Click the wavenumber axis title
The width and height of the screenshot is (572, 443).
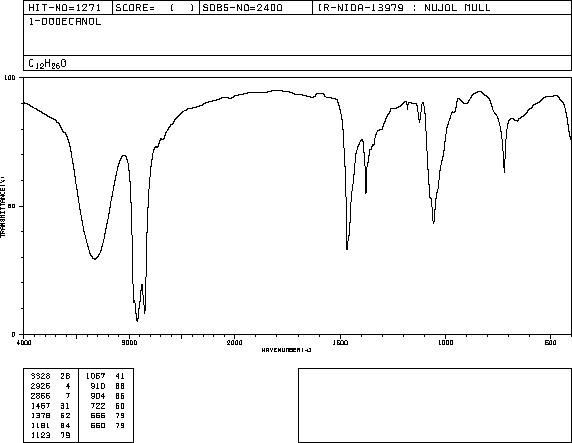[286, 350]
